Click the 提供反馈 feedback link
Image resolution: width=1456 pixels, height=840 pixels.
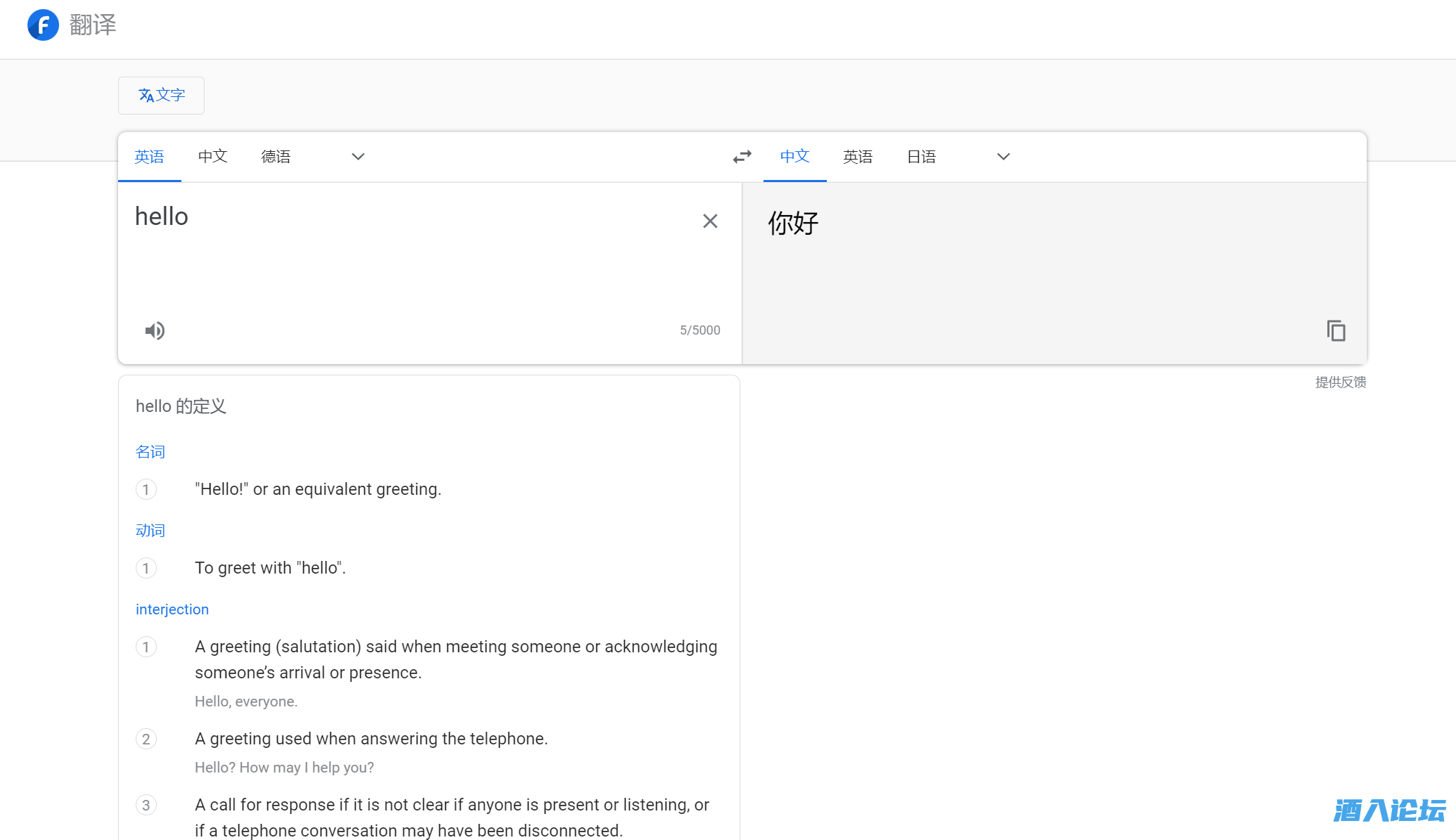[x=1340, y=382]
